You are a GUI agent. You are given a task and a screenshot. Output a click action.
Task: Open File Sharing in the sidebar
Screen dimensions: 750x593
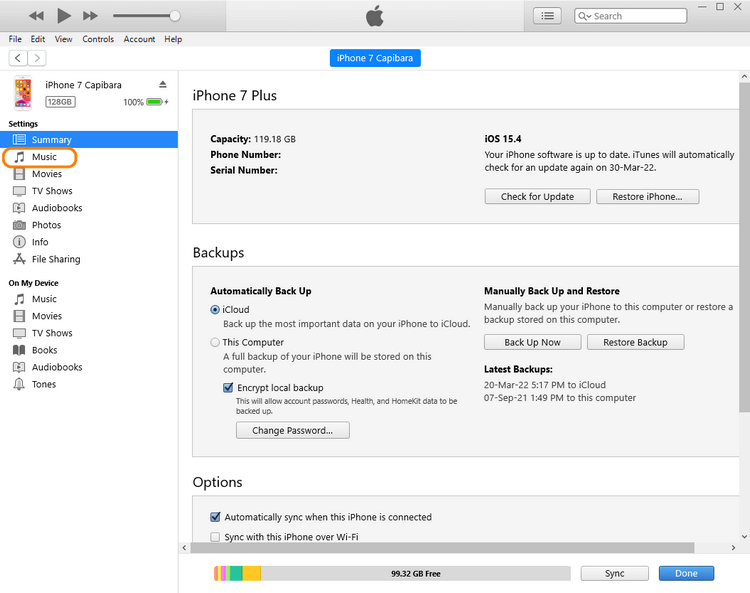[x=56, y=259]
